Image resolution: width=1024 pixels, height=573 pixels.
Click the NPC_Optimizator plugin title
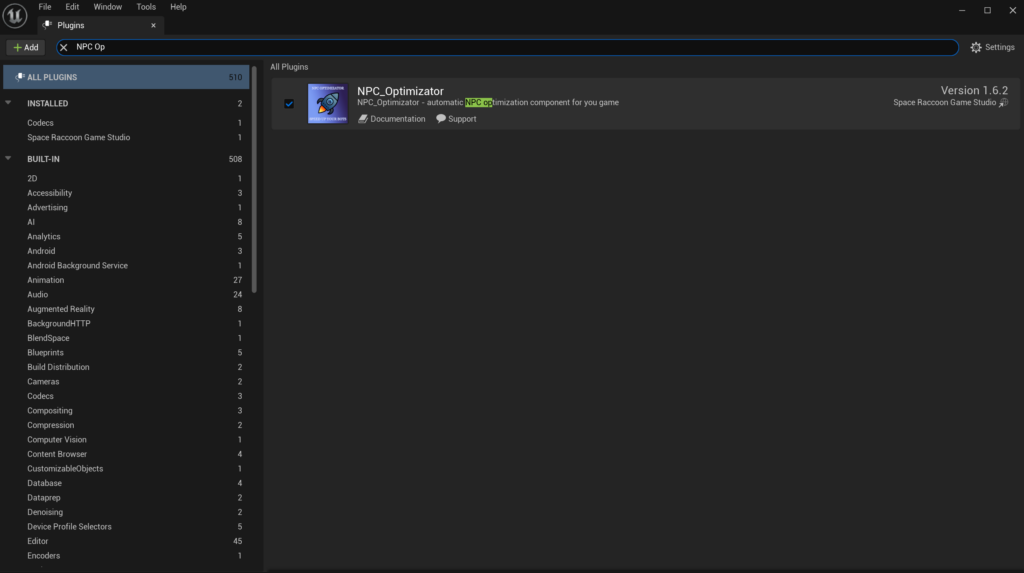tap(400, 91)
